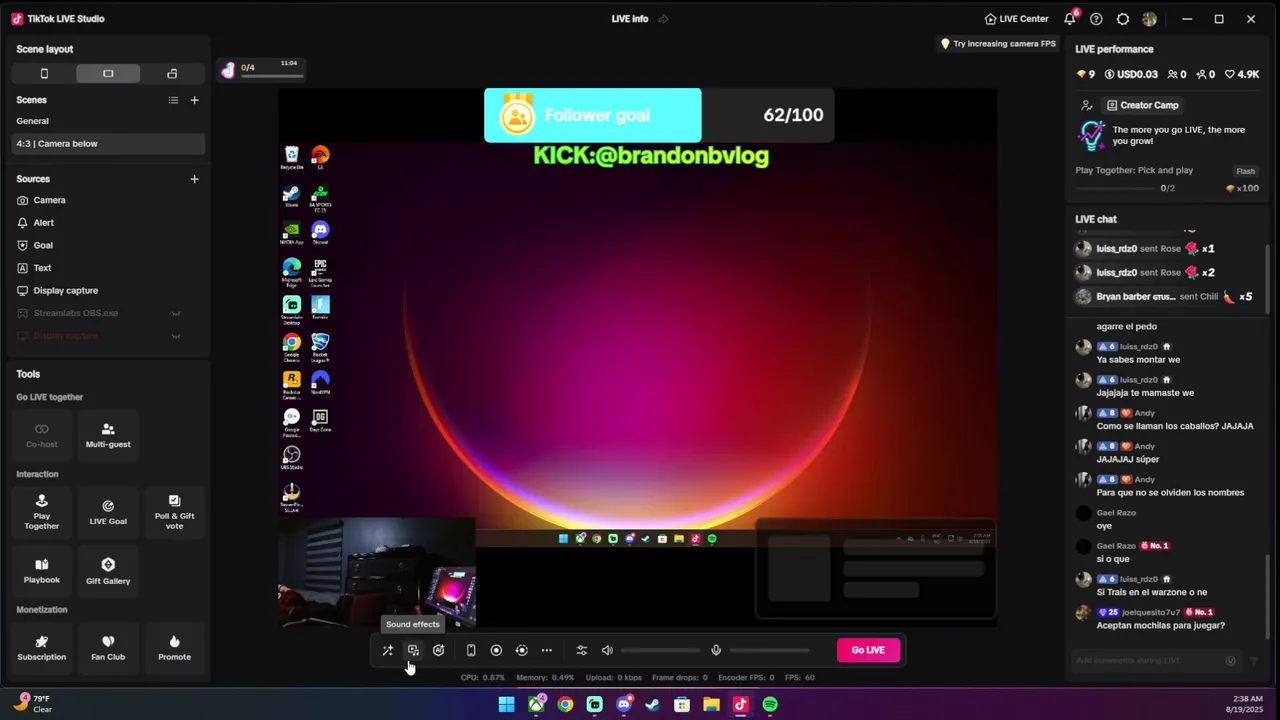Toggle visibility of Streamlabs OBS.exe source
Screen dimensions: 1280x720
176,313
